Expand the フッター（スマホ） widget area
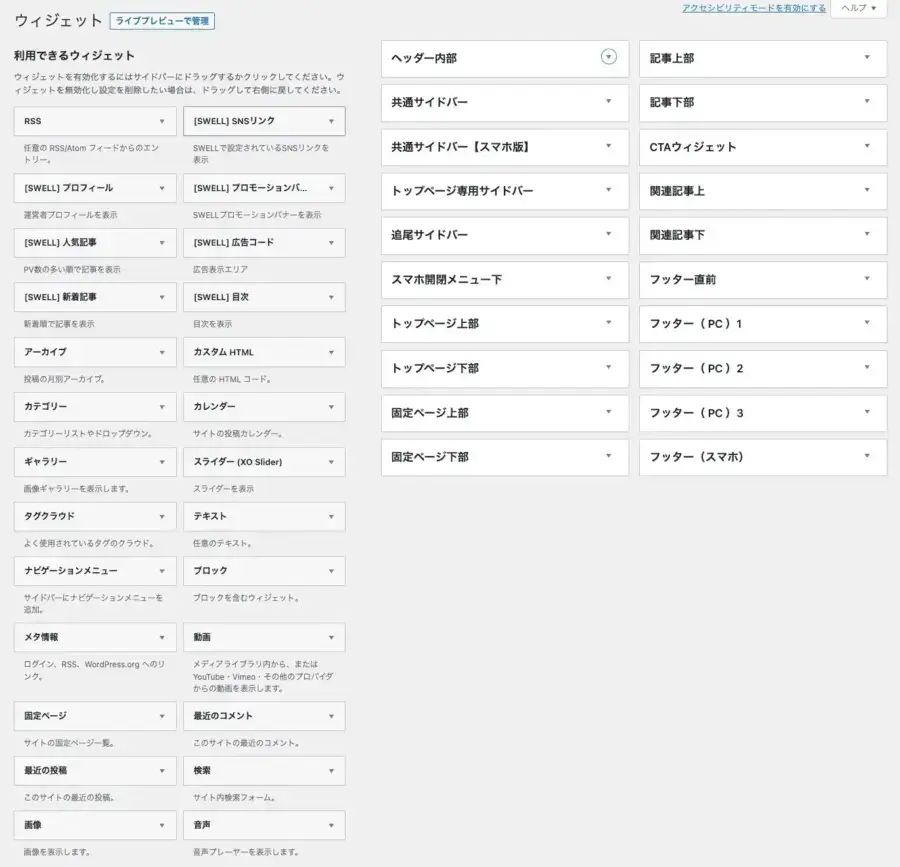The image size is (900, 867). (x=762, y=457)
